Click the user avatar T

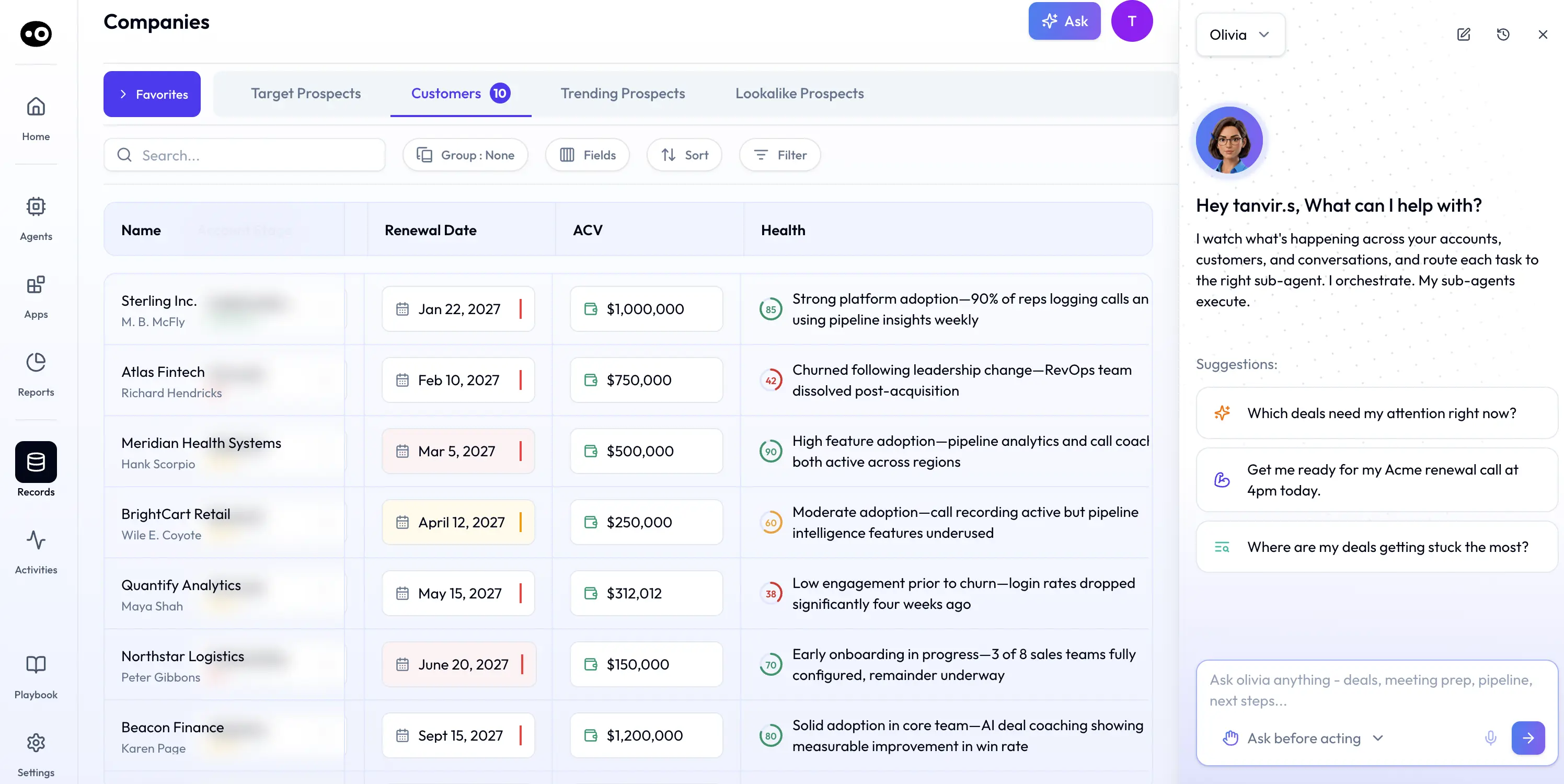coord(1132,21)
